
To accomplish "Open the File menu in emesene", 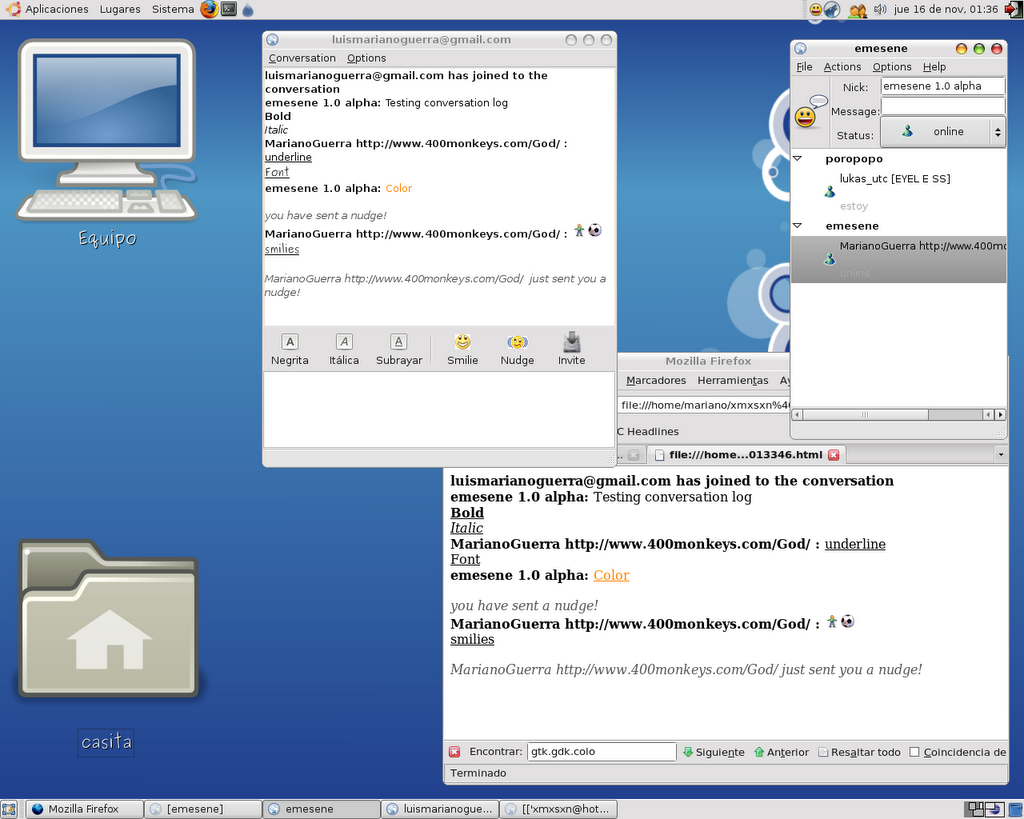I will pos(804,67).
